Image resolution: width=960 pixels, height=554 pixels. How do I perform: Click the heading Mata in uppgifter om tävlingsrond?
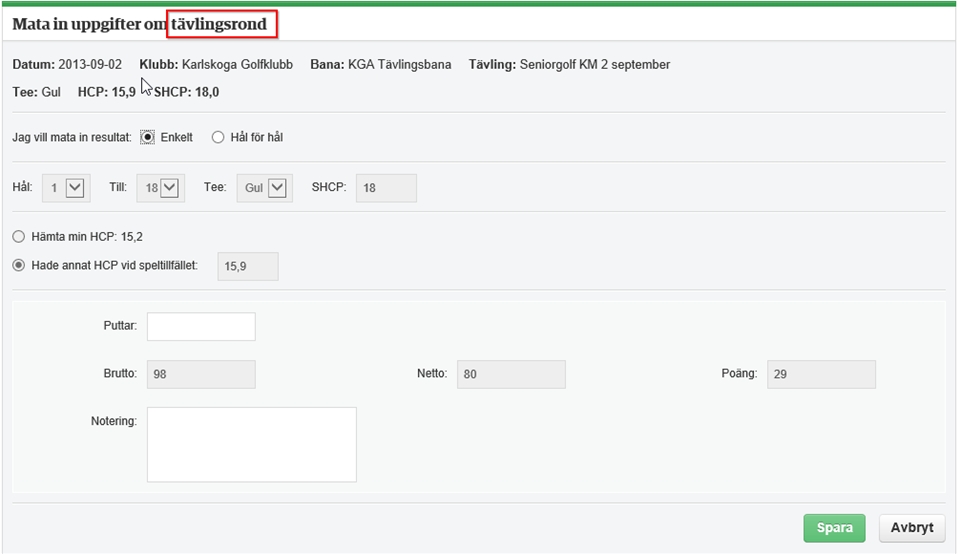(x=140, y=24)
